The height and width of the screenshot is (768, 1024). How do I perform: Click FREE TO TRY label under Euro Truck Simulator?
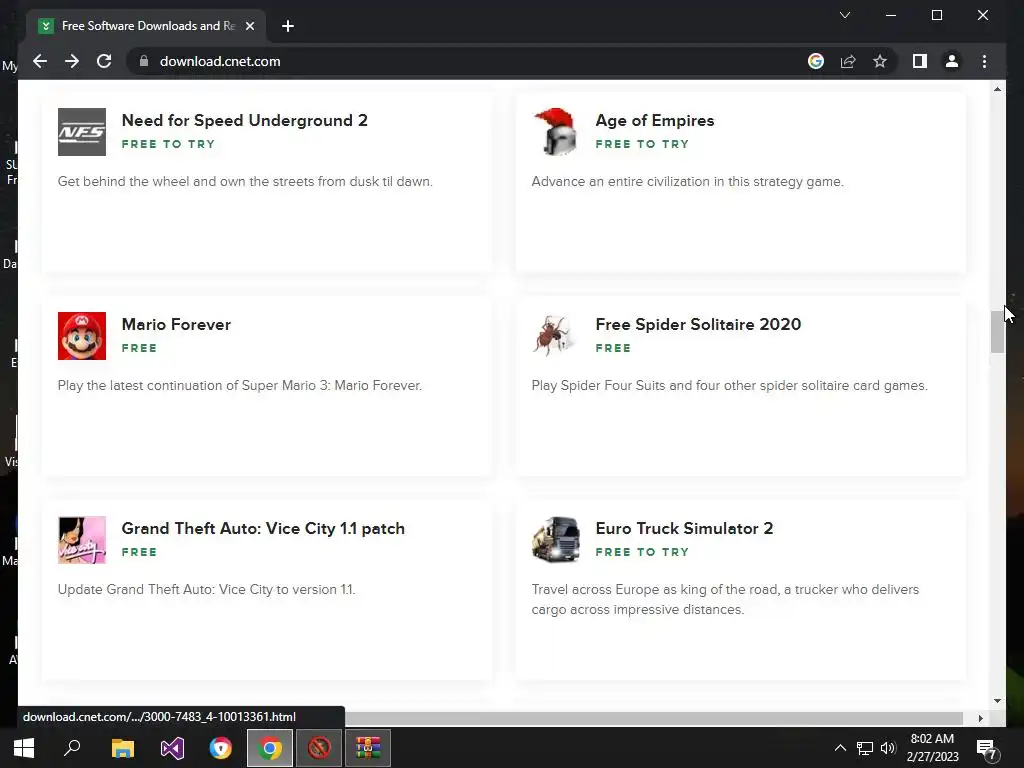click(642, 552)
